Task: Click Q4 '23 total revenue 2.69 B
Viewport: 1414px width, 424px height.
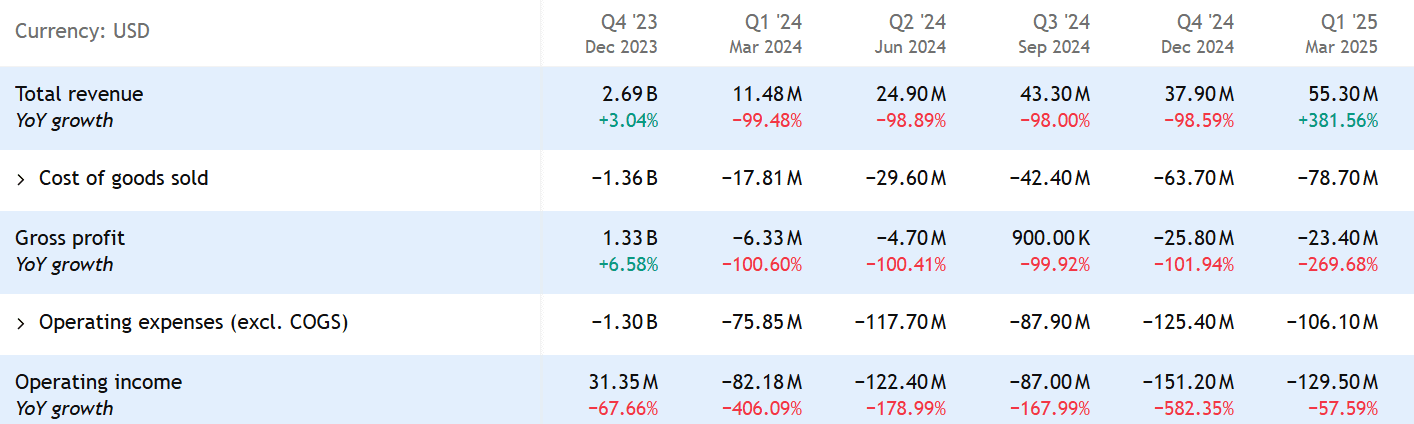Action: (x=631, y=94)
